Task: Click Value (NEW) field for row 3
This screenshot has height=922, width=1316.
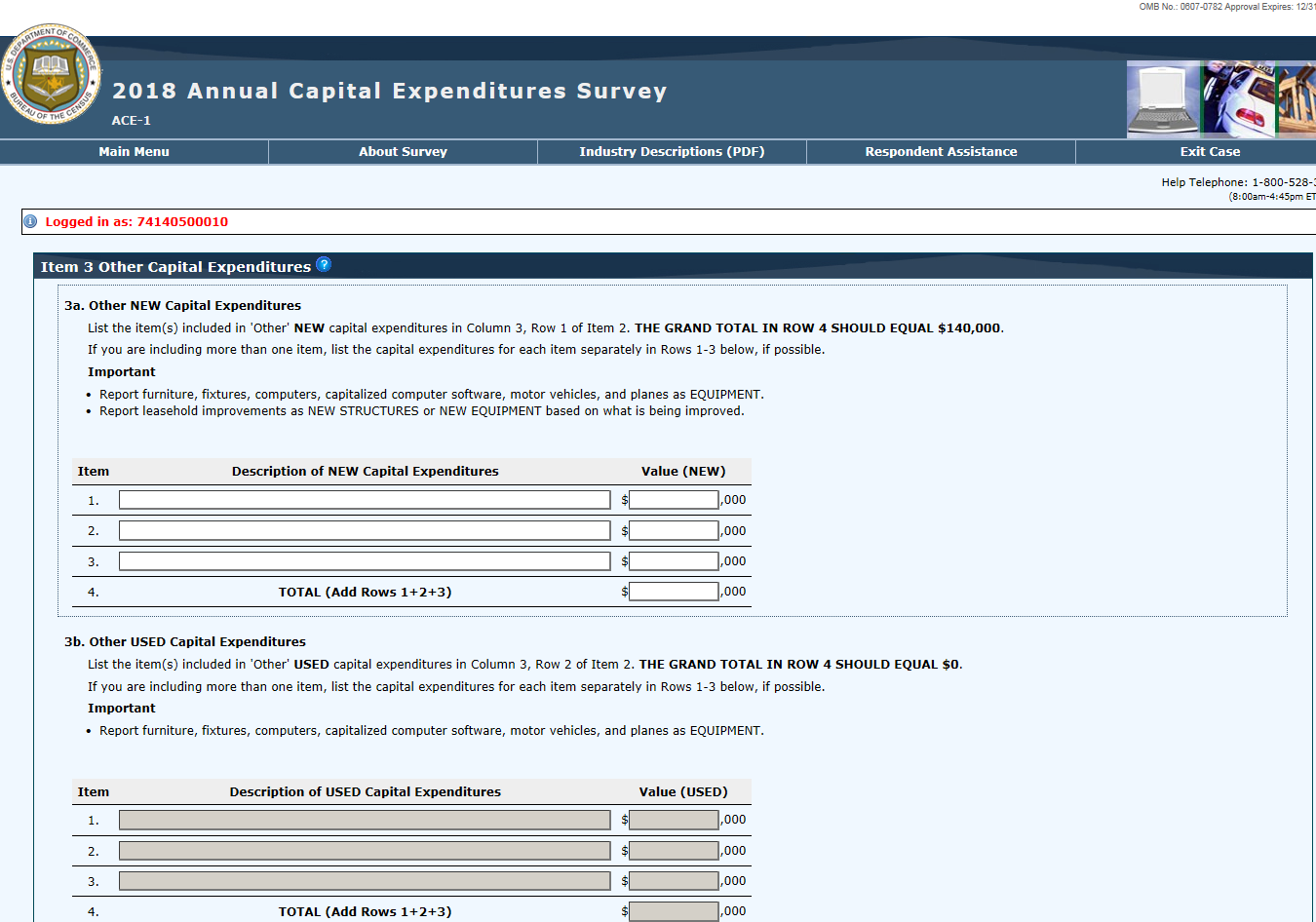Action: click(x=674, y=561)
